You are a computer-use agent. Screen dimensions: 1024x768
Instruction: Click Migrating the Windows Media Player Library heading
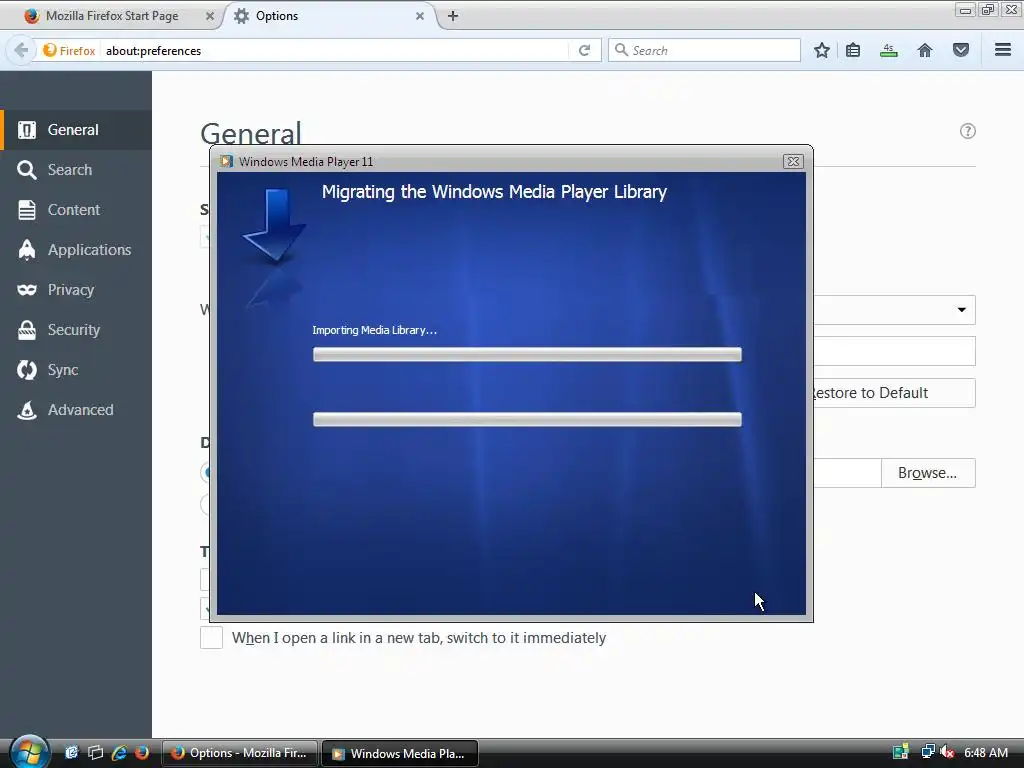click(x=494, y=192)
